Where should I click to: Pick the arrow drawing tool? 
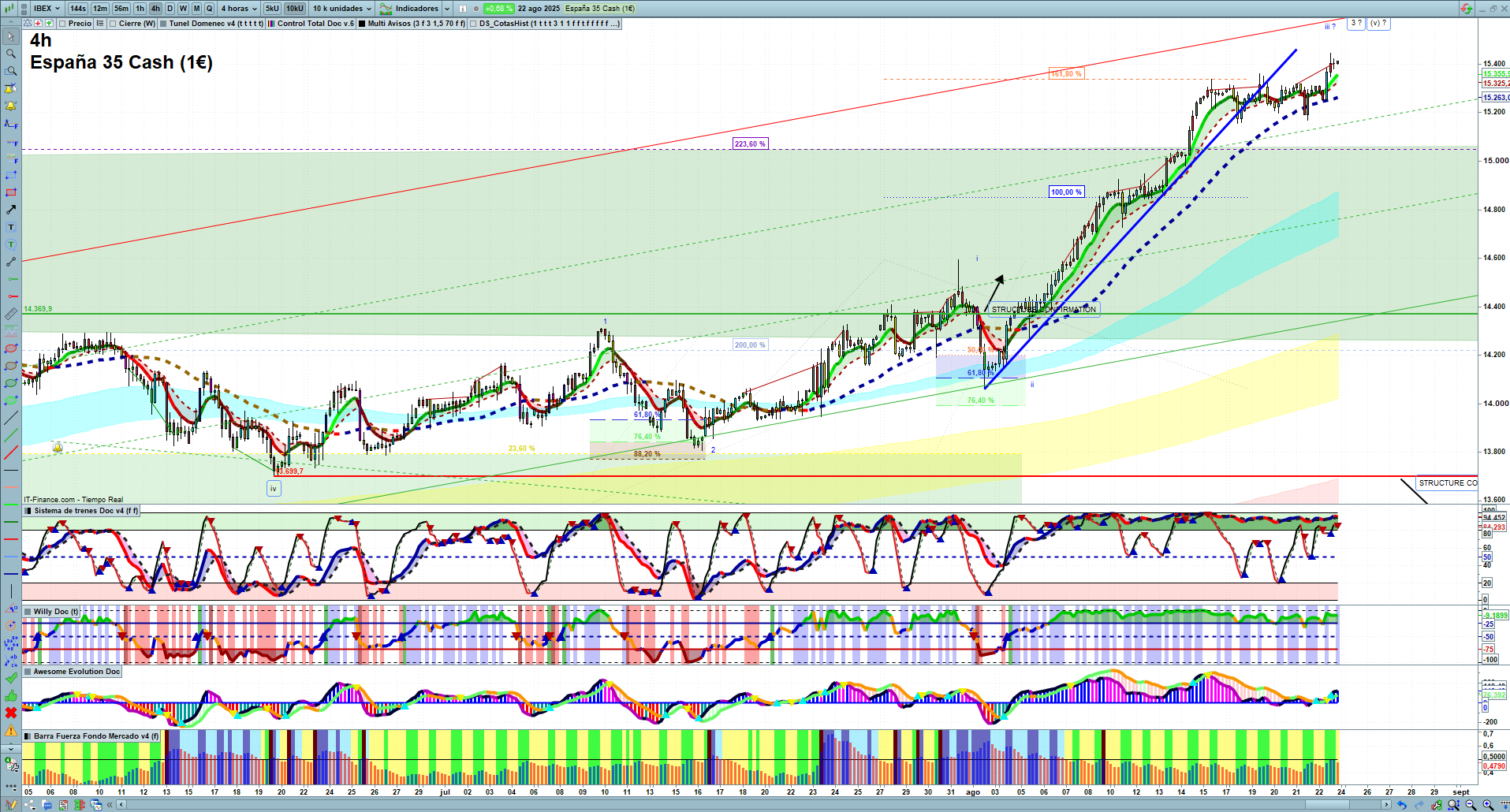point(11,210)
